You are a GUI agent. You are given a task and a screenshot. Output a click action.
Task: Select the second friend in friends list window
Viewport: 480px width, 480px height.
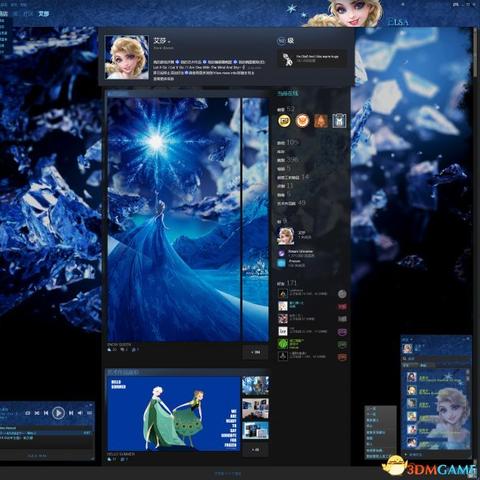(435, 391)
